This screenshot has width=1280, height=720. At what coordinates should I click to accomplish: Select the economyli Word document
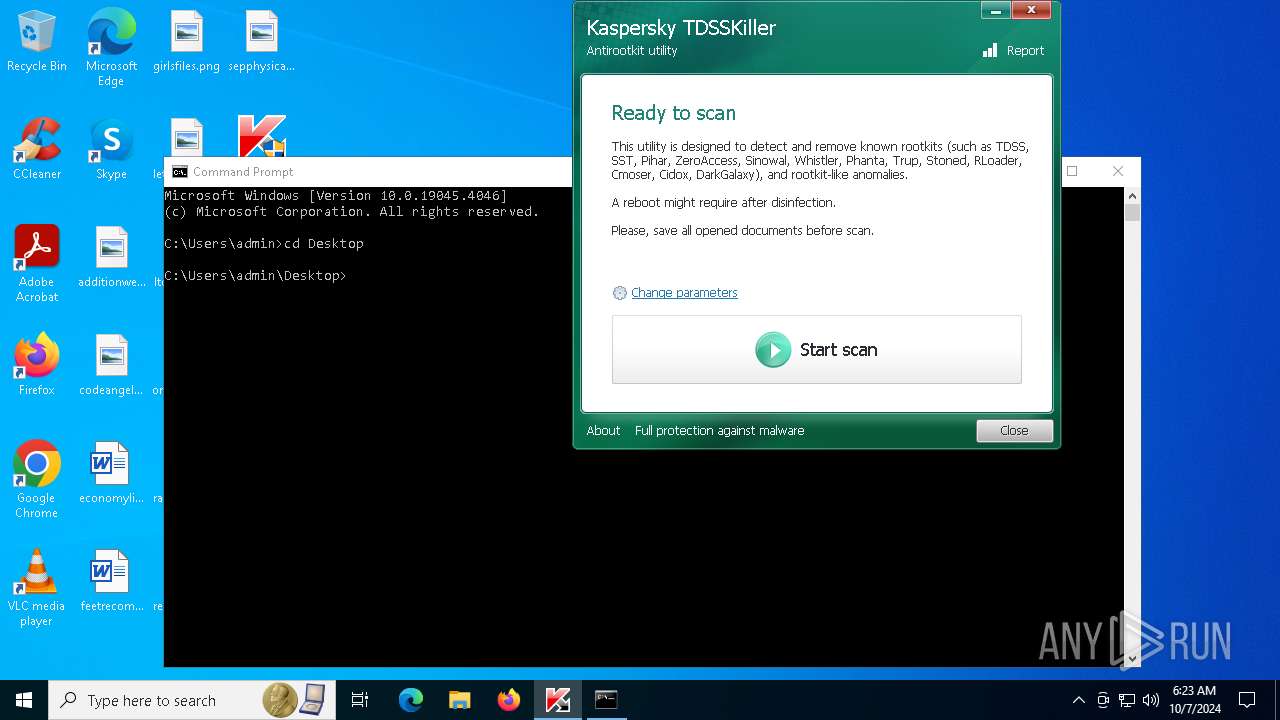(111, 473)
